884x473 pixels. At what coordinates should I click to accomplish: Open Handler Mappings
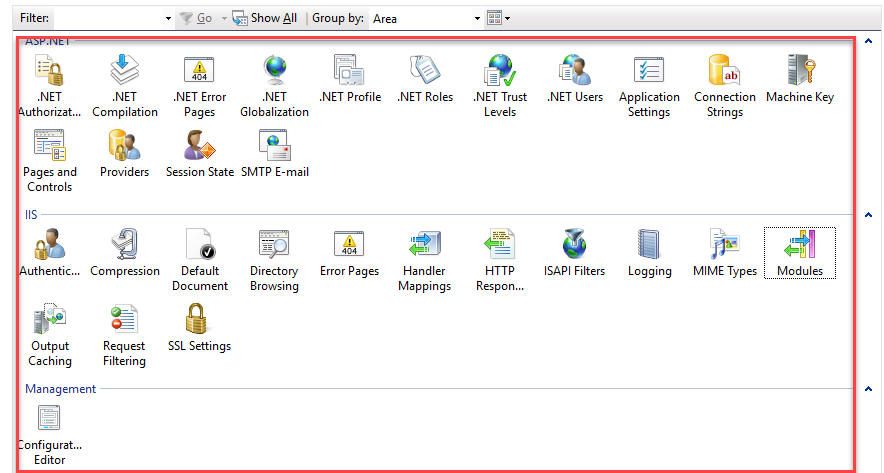click(x=424, y=259)
